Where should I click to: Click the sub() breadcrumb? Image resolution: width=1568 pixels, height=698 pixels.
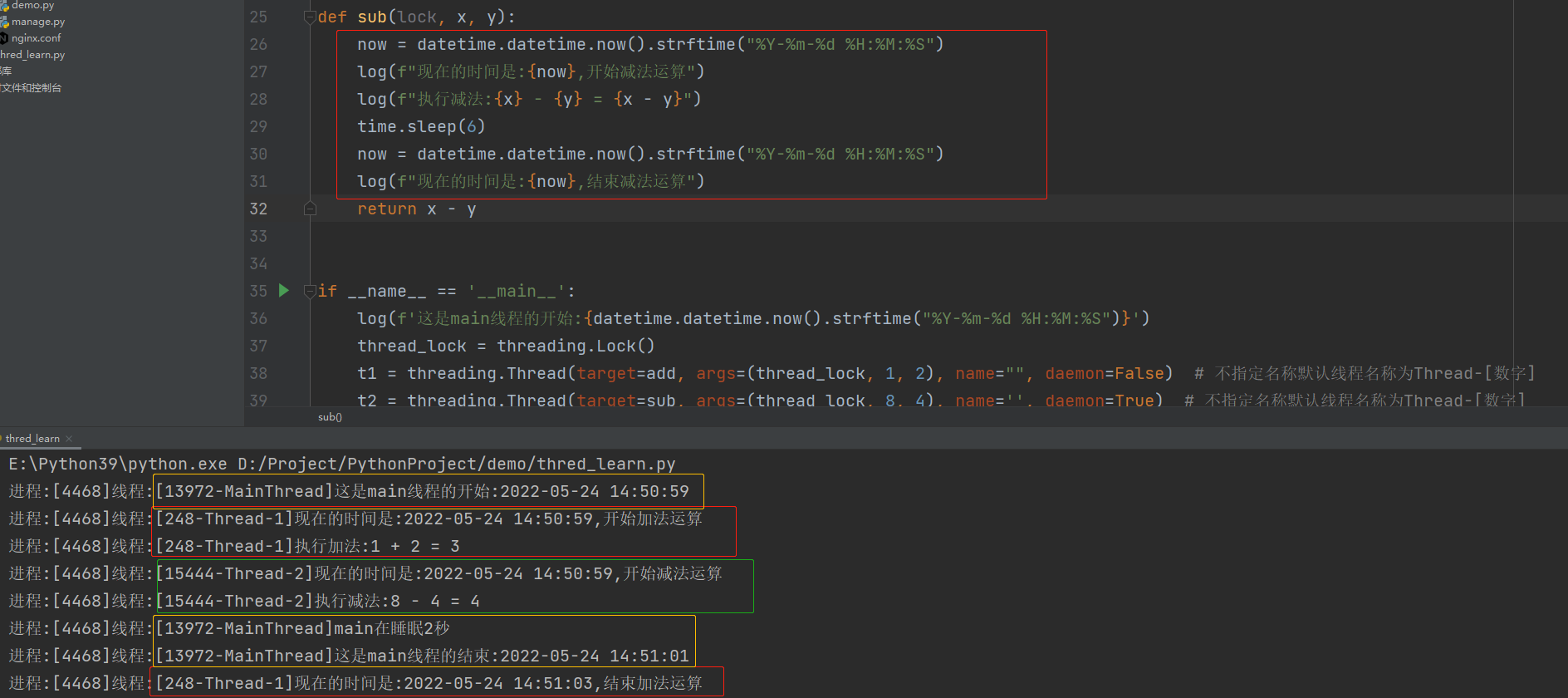330,417
